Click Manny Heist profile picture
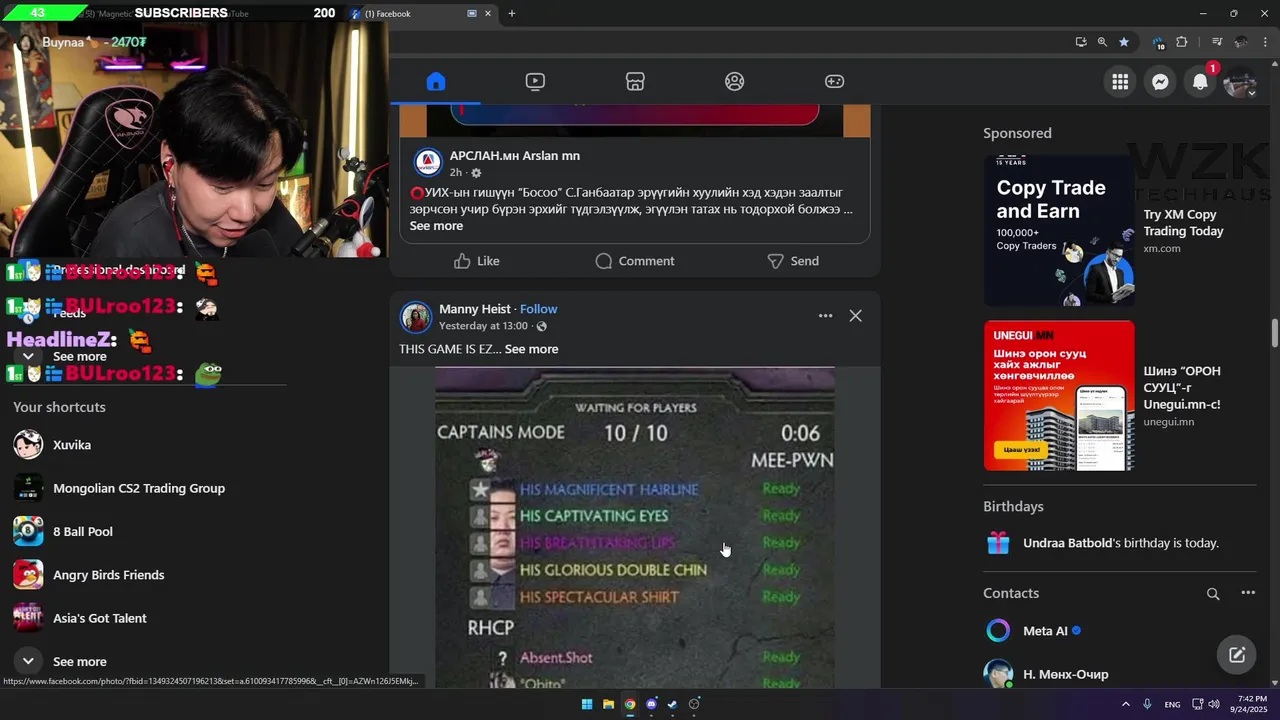The width and height of the screenshot is (1280, 720). (x=416, y=317)
